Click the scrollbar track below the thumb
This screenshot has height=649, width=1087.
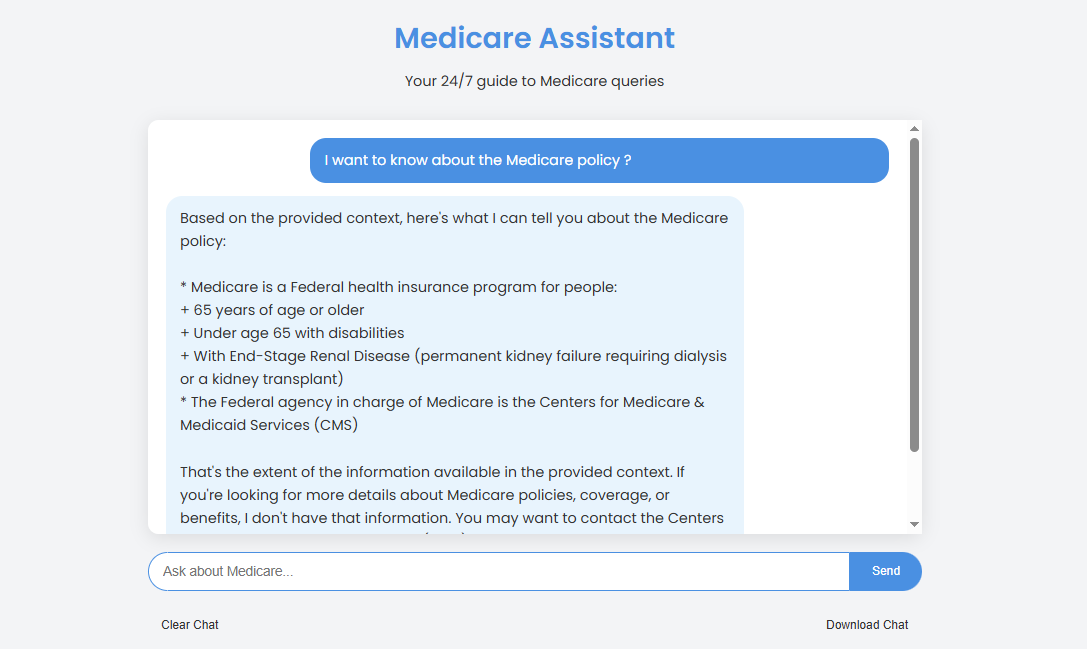[x=914, y=485]
